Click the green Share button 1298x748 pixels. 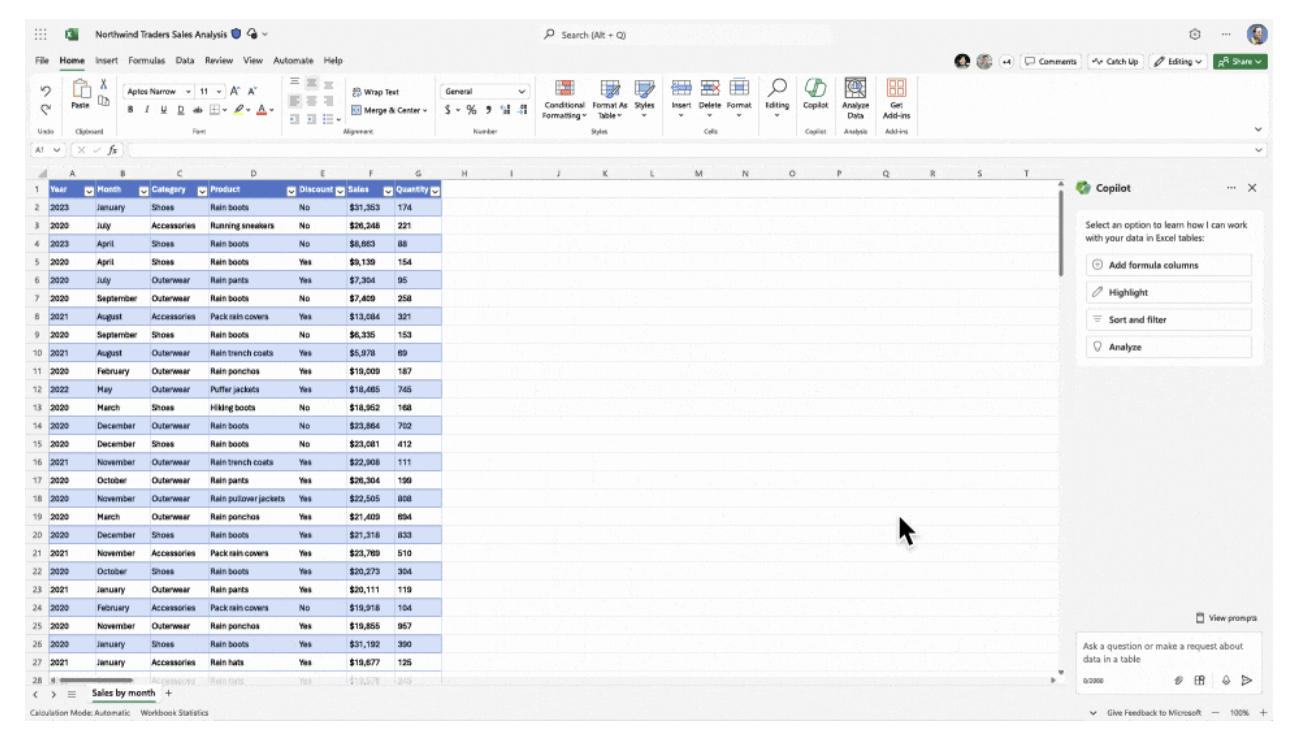click(1241, 61)
